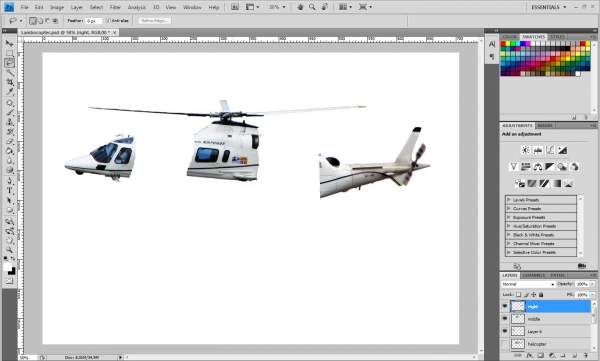Expand Levels Presets
This screenshot has width=600, height=361.
[509, 199]
